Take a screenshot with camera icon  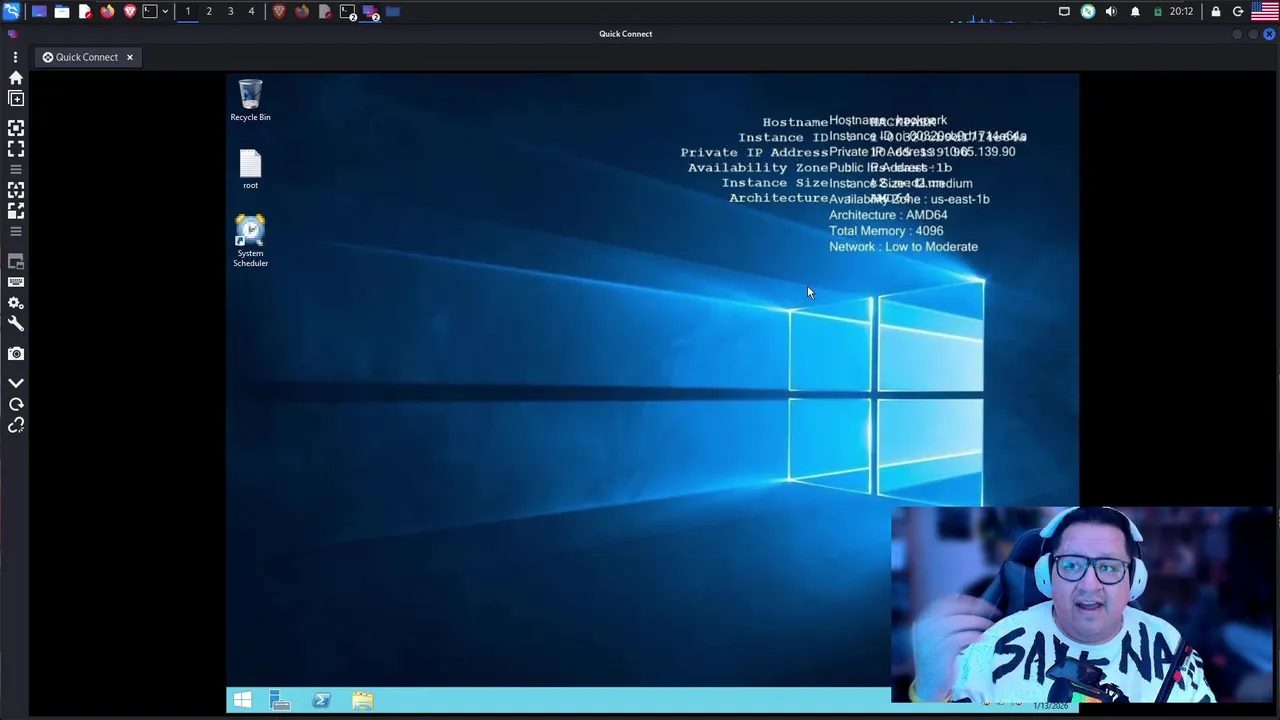pos(16,354)
